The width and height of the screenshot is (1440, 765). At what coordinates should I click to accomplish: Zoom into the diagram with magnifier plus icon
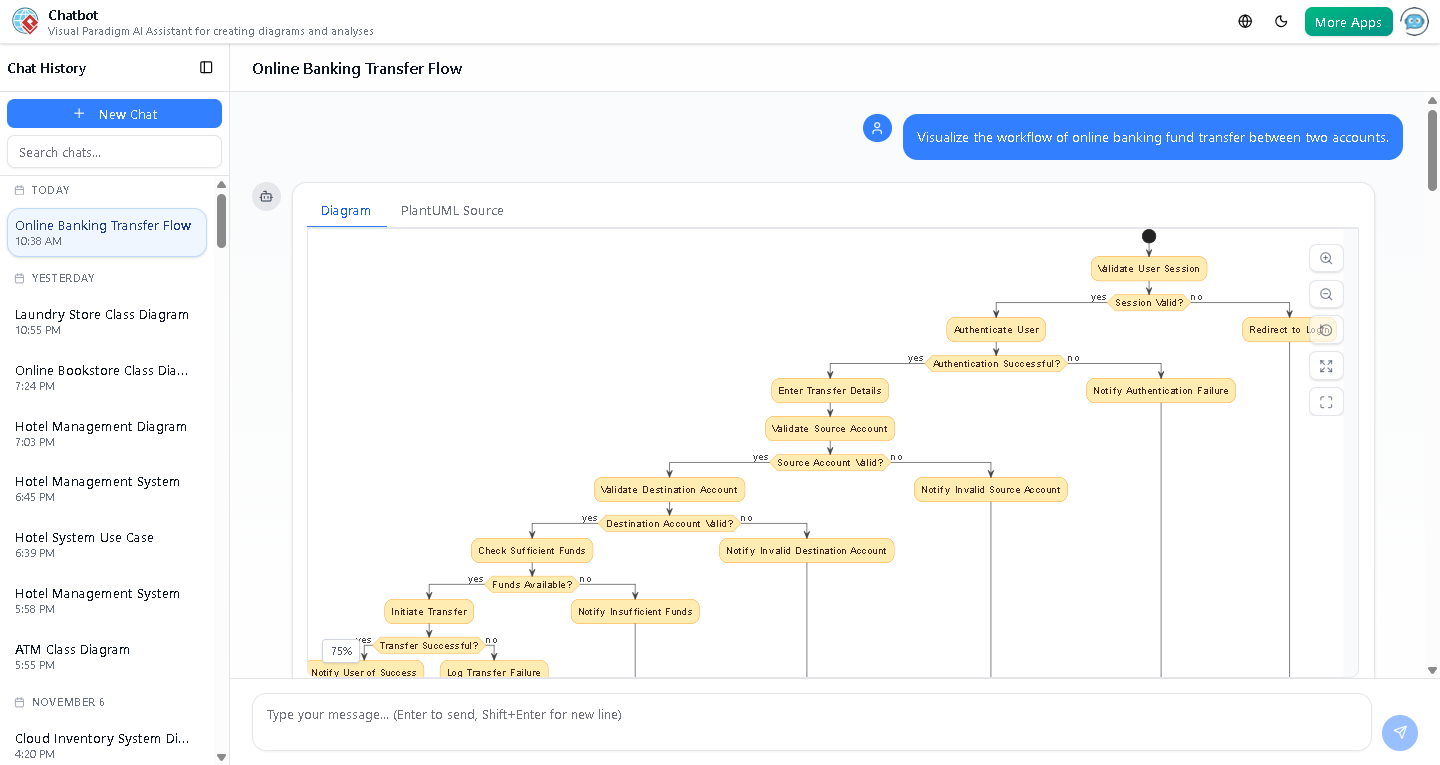pyautogui.click(x=1326, y=258)
